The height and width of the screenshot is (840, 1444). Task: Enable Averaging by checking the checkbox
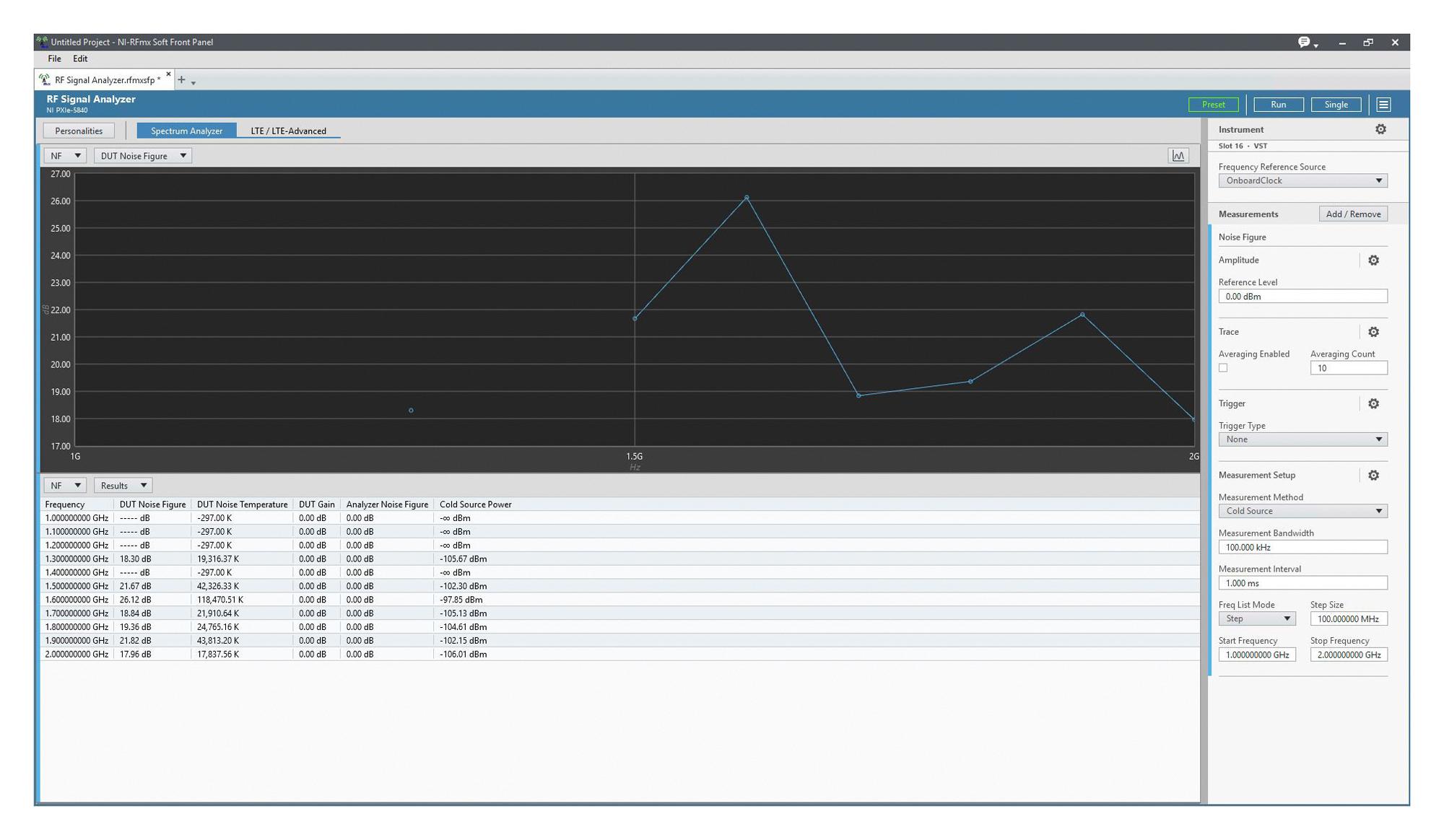coord(1222,368)
